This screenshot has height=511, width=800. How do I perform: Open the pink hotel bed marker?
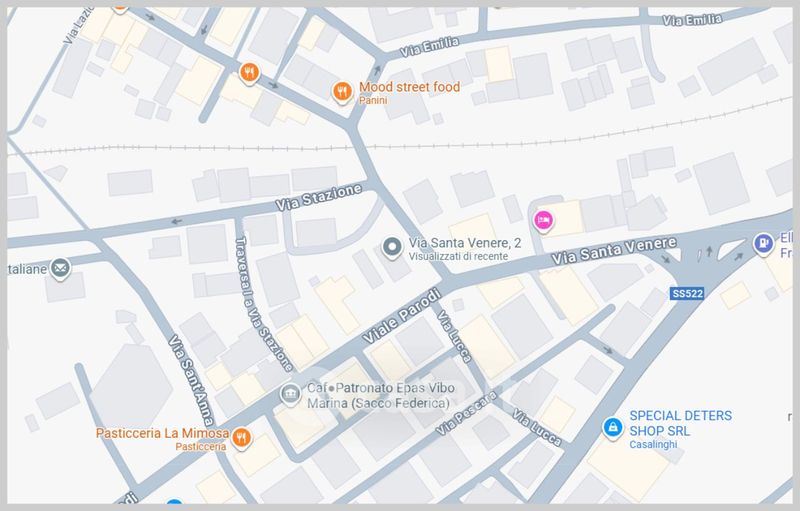tap(544, 221)
